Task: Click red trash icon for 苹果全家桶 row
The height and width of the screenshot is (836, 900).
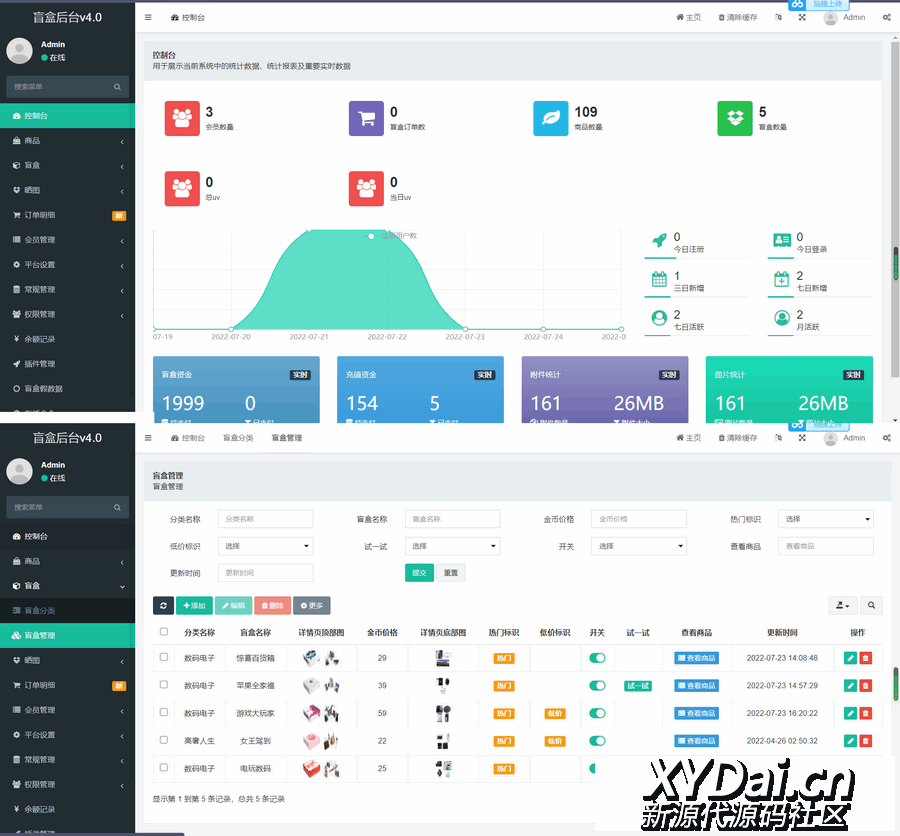Action: point(866,686)
